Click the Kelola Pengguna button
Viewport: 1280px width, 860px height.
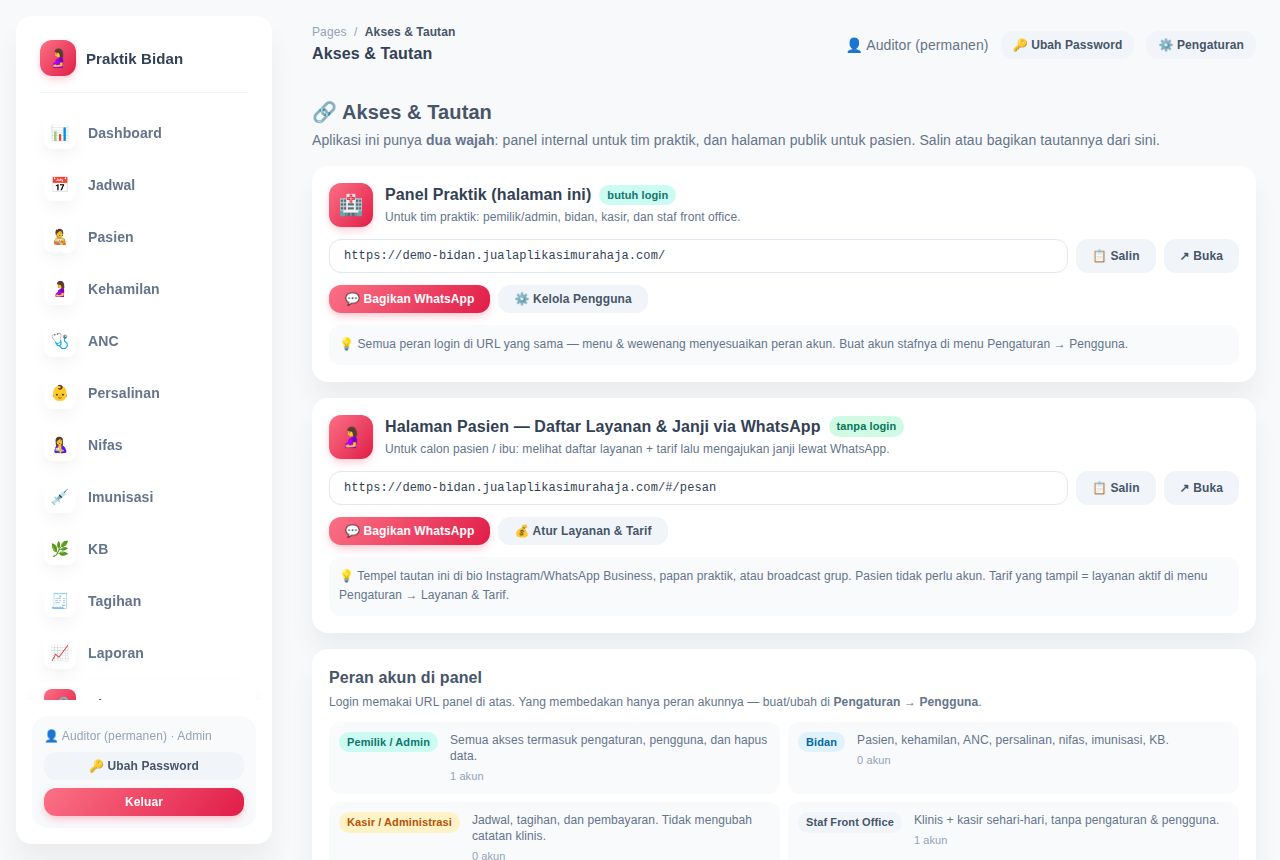tap(573, 299)
